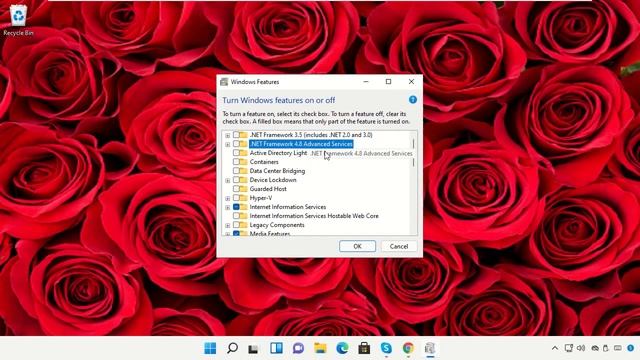Open the blue notification badge
The image size is (640, 360).
click(x=631, y=348)
